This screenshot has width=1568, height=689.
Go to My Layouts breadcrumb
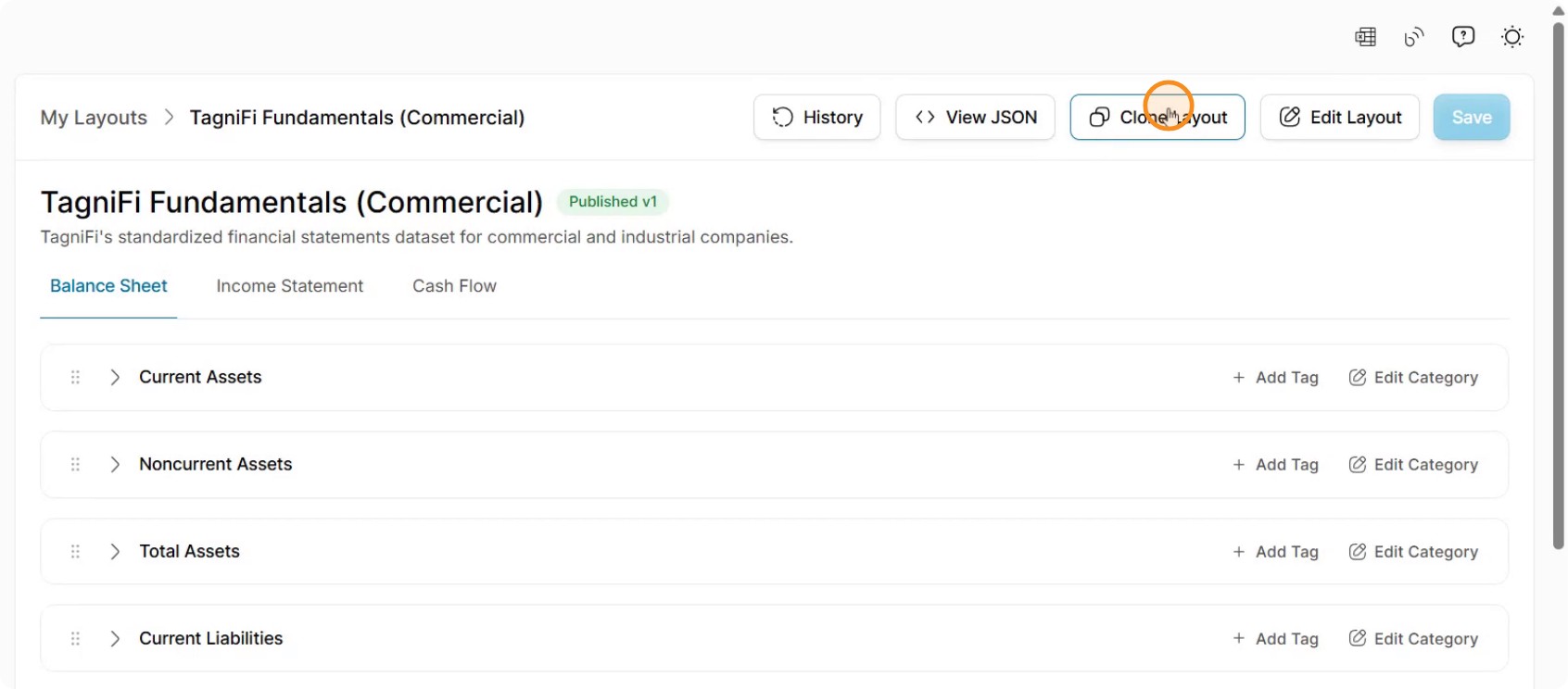click(94, 118)
